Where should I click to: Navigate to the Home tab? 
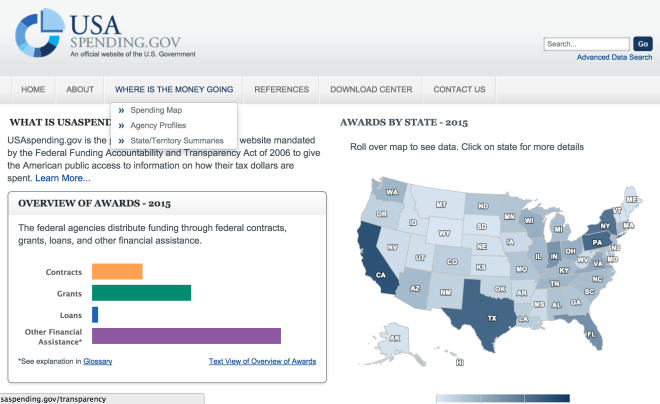33,89
